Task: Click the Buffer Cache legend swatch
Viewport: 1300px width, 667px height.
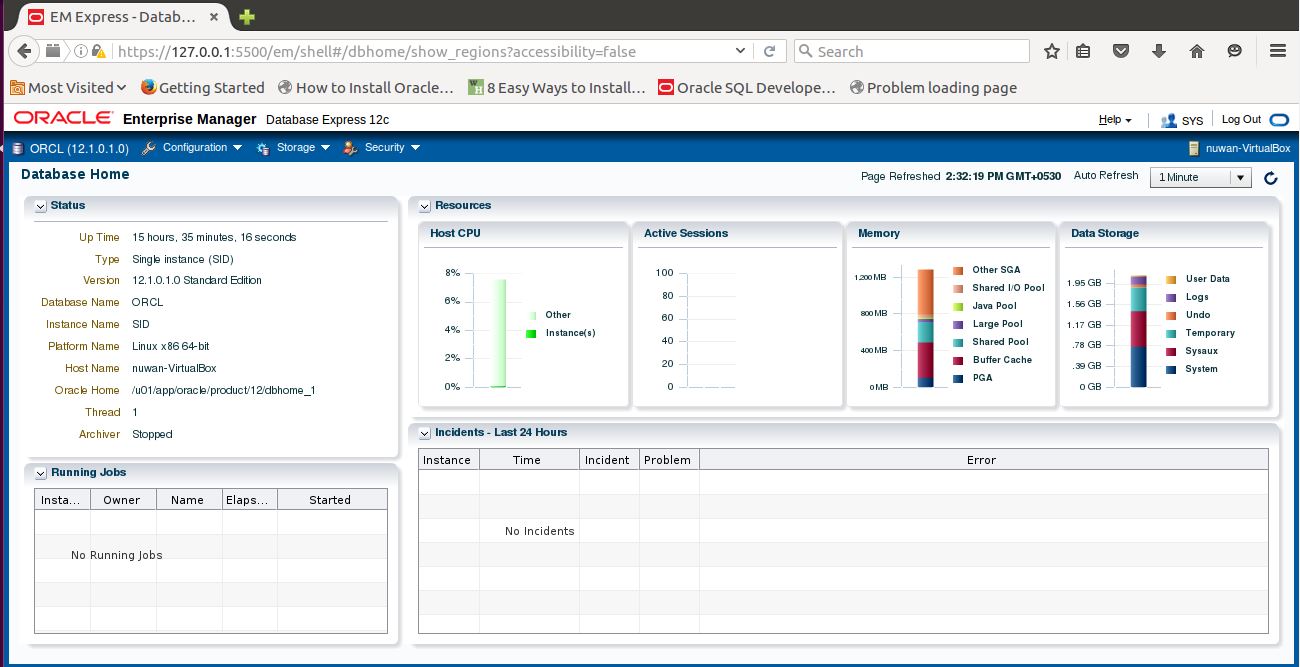Action: [x=958, y=360]
